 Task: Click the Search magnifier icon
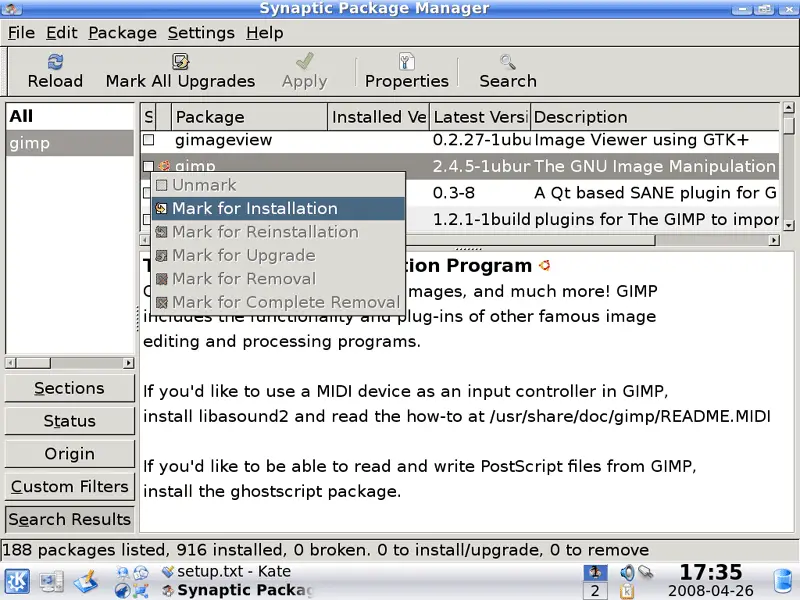[x=507, y=62]
